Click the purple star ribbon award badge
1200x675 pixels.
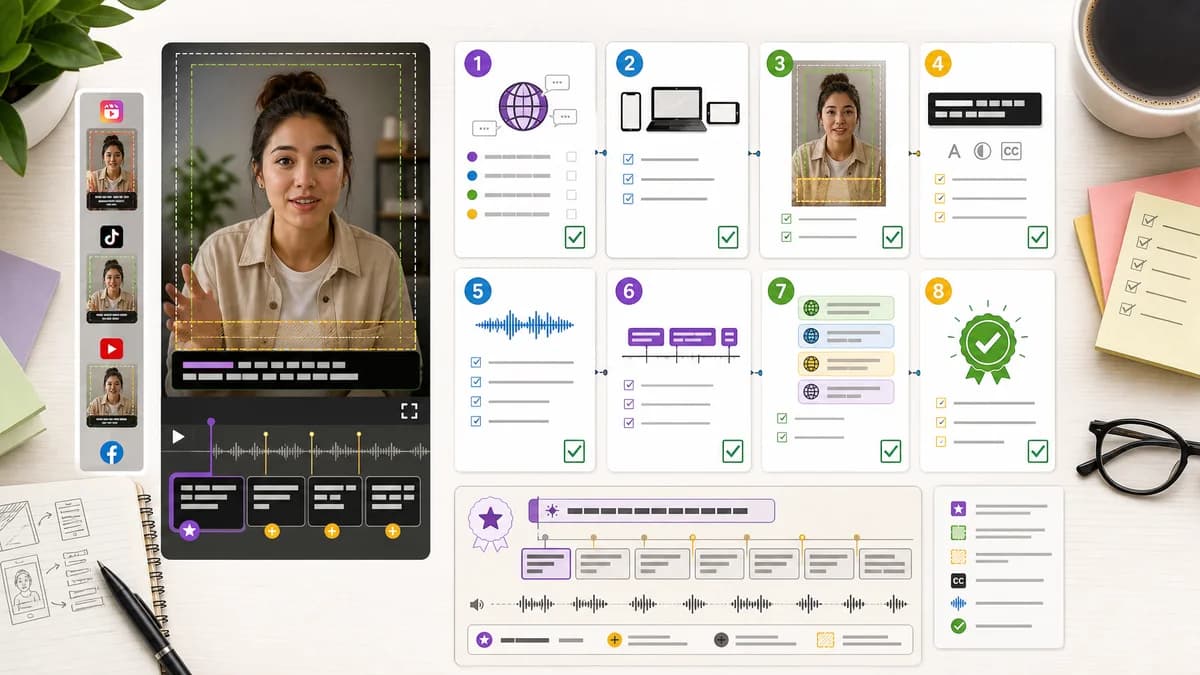(x=490, y=522)
